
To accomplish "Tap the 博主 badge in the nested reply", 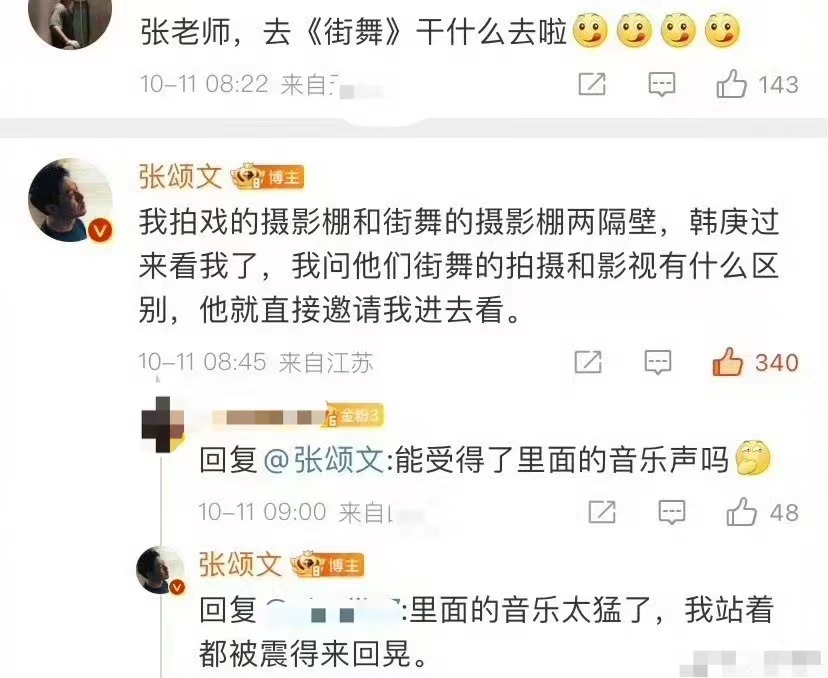I will [x=328, y=566].
